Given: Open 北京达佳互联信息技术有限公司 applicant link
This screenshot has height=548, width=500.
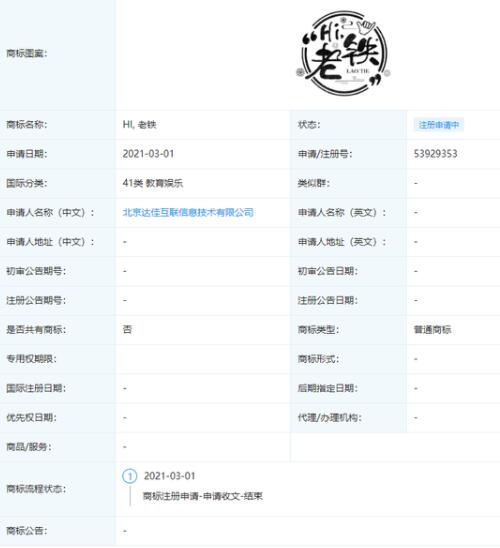Looking at the screenshot, I should pos(188,212).
